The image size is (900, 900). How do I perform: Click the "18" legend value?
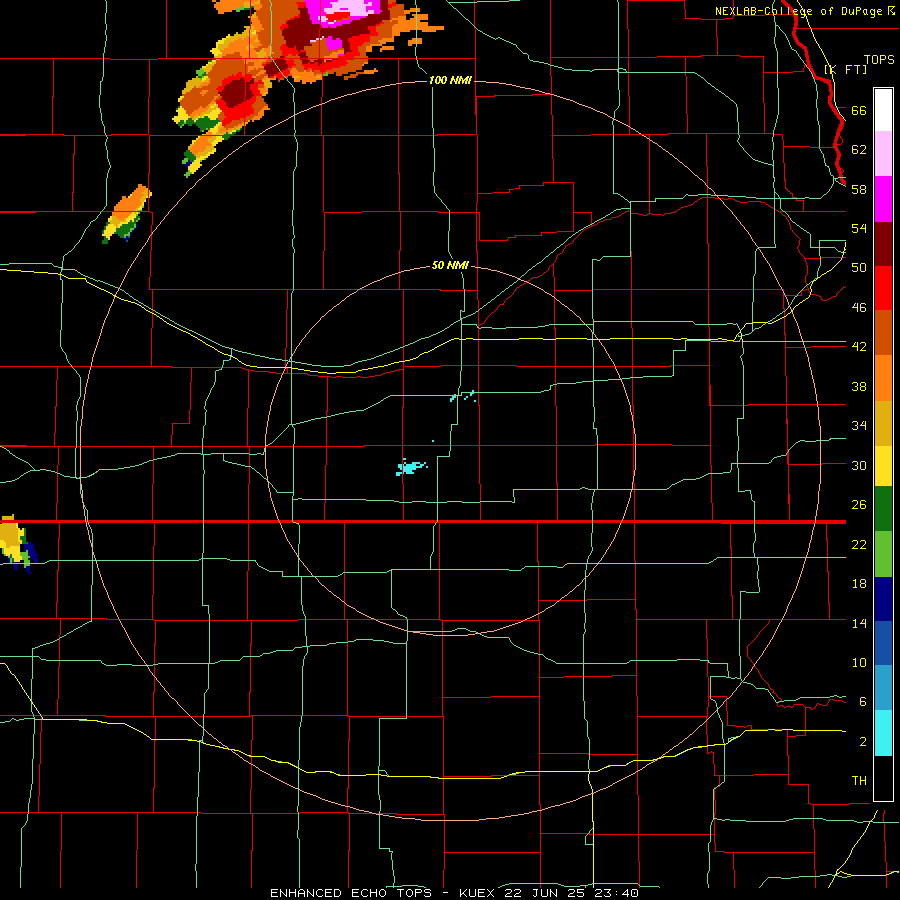859,584
